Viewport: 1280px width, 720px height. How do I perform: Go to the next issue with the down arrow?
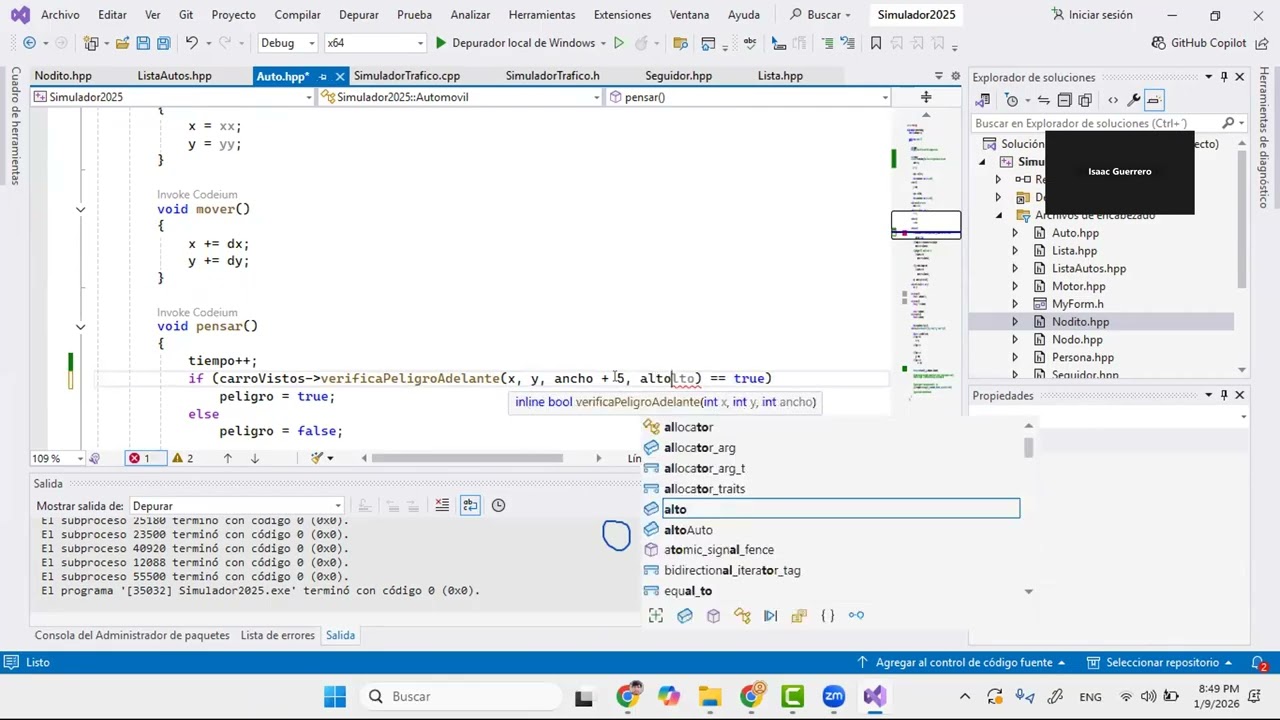[254, 458]
